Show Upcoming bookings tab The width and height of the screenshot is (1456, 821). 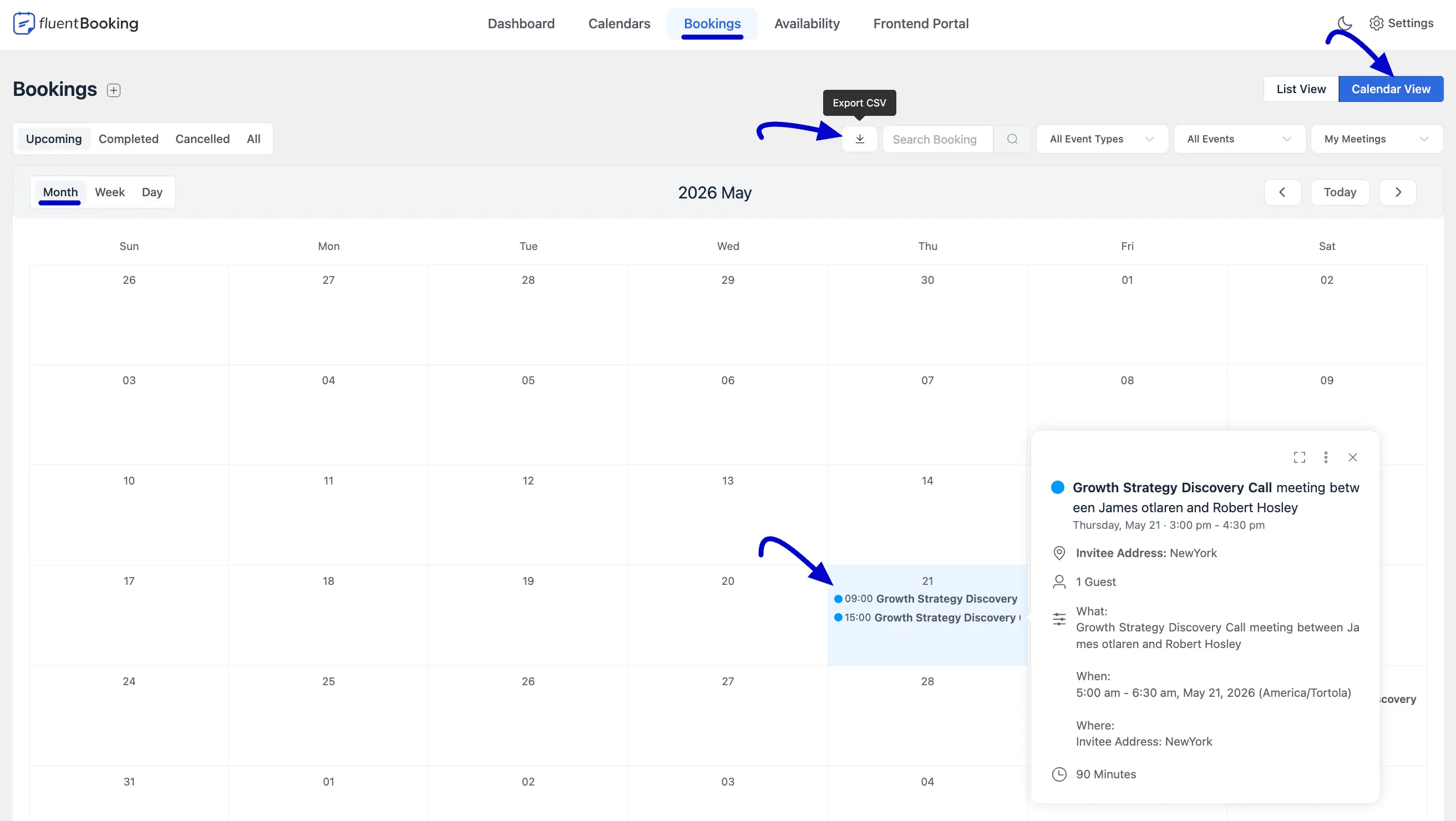coord(54,139)
